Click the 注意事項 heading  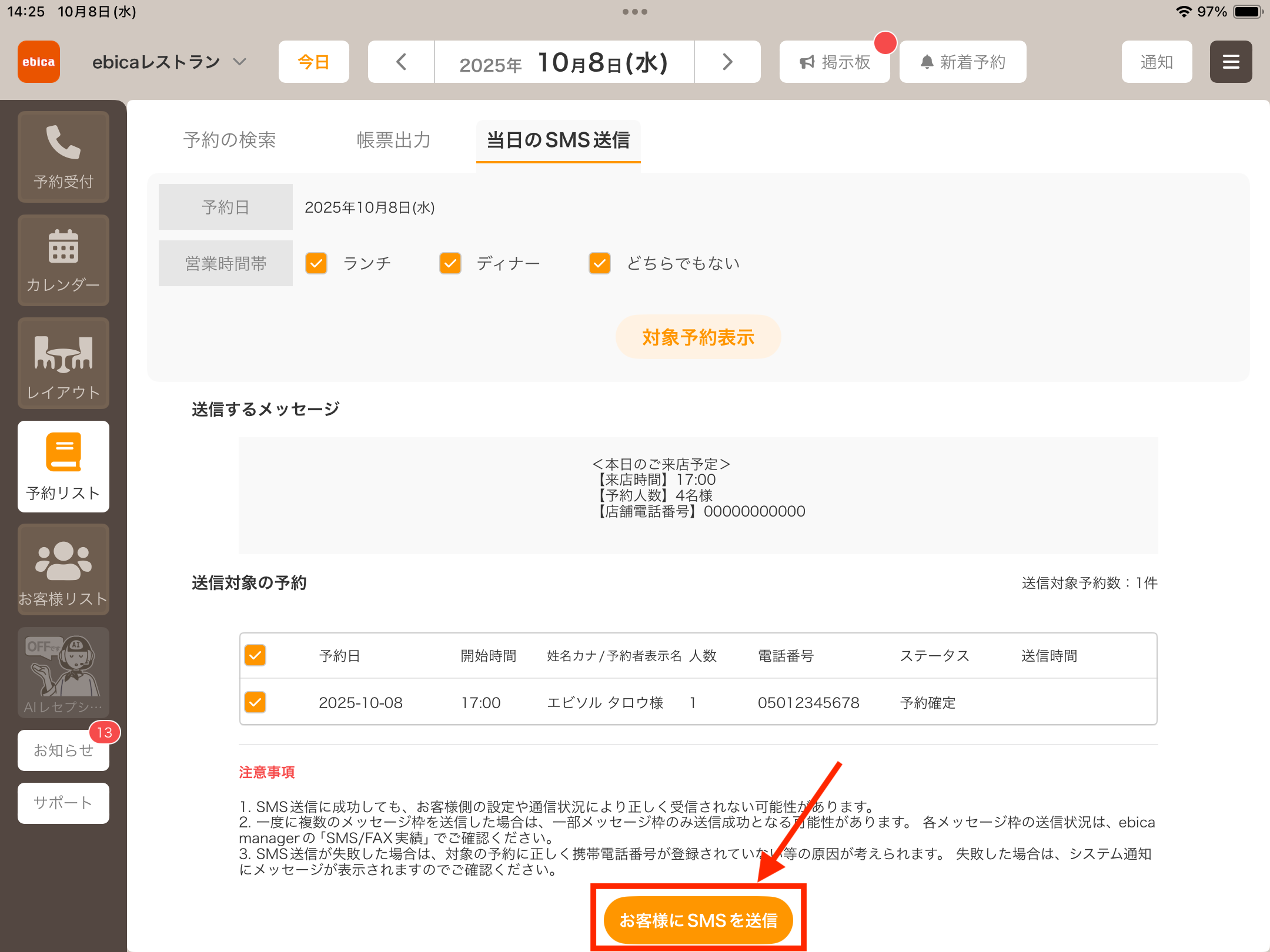pos(267,772)
